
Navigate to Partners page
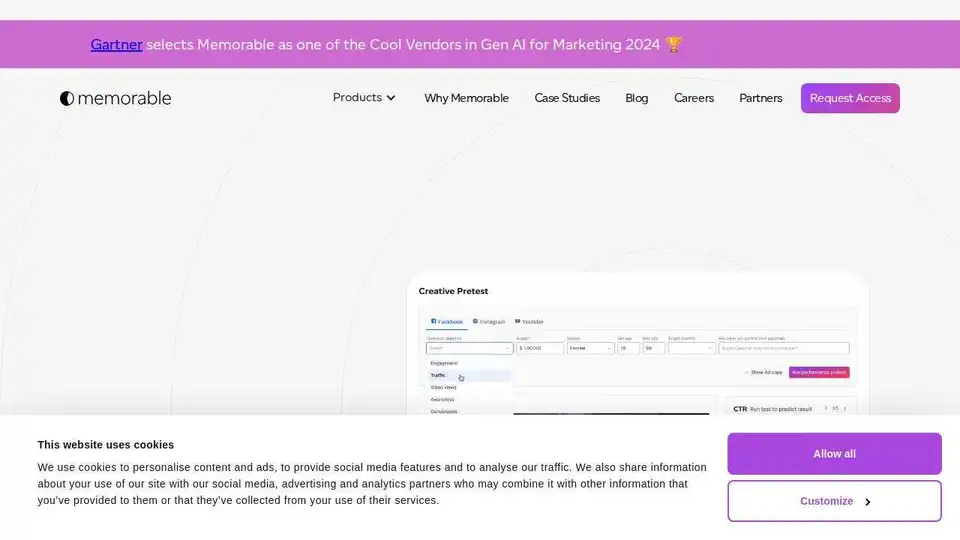pyautogui.click(x=760, y=98)
